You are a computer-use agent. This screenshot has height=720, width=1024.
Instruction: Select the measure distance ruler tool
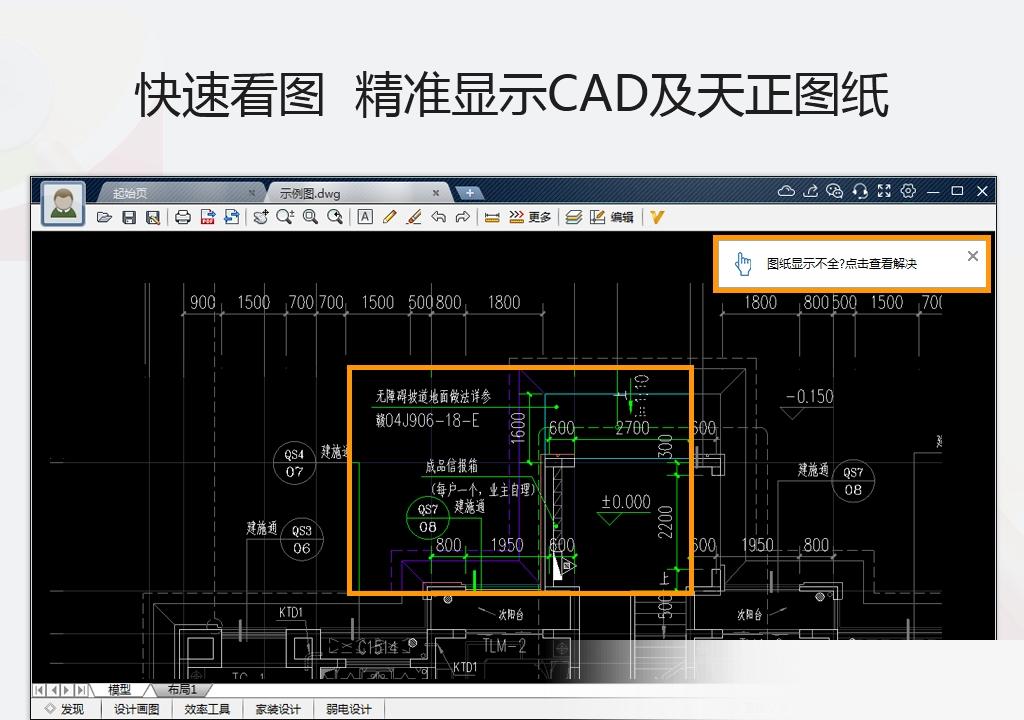(492, 218)
